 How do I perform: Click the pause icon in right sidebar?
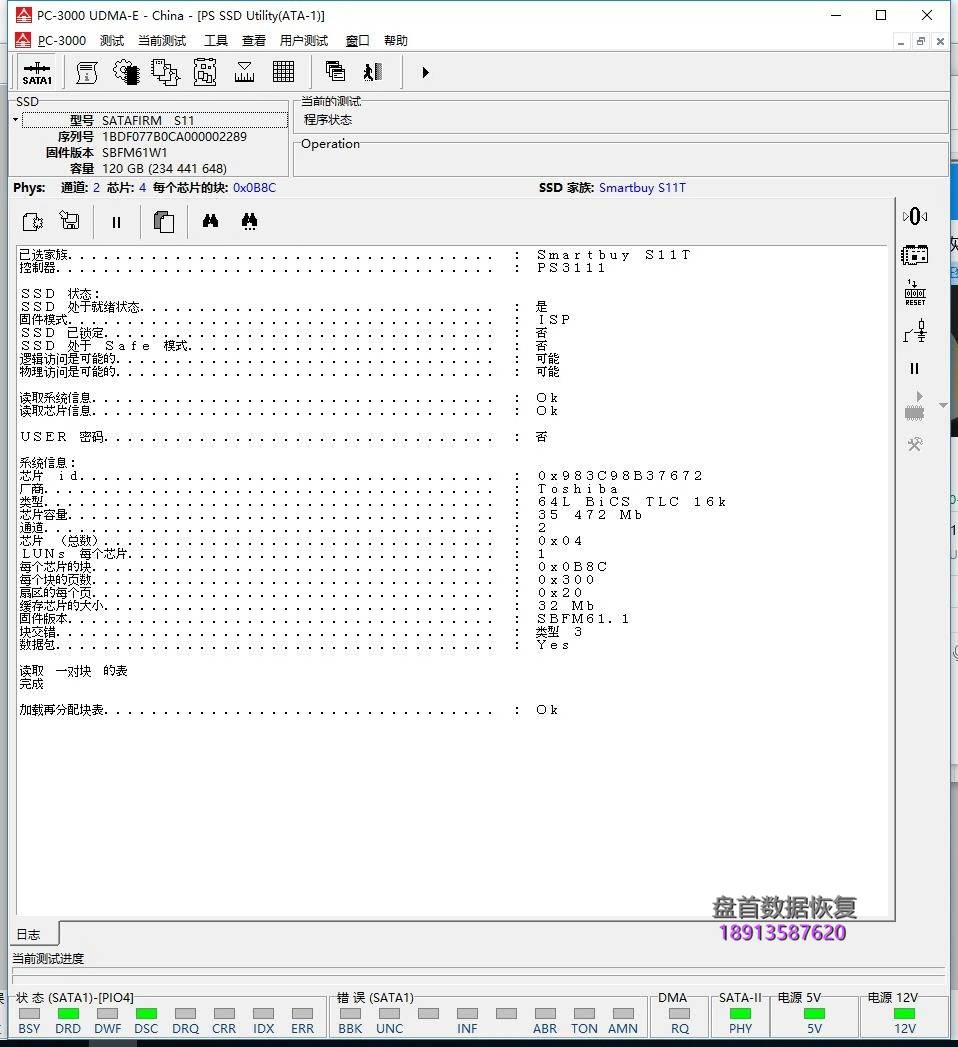click(915, 369)
